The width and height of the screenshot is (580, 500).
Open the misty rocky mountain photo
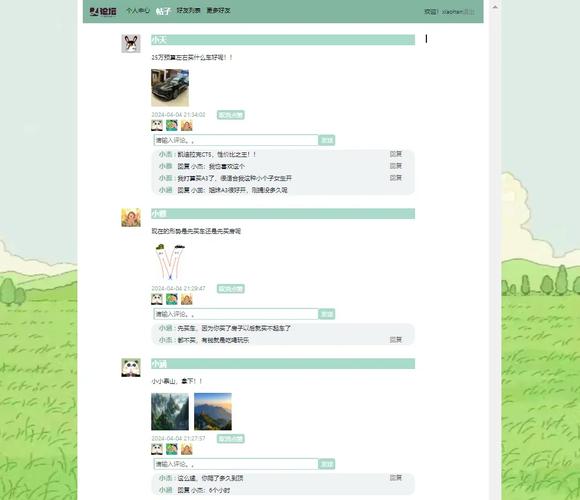point(170,412)
